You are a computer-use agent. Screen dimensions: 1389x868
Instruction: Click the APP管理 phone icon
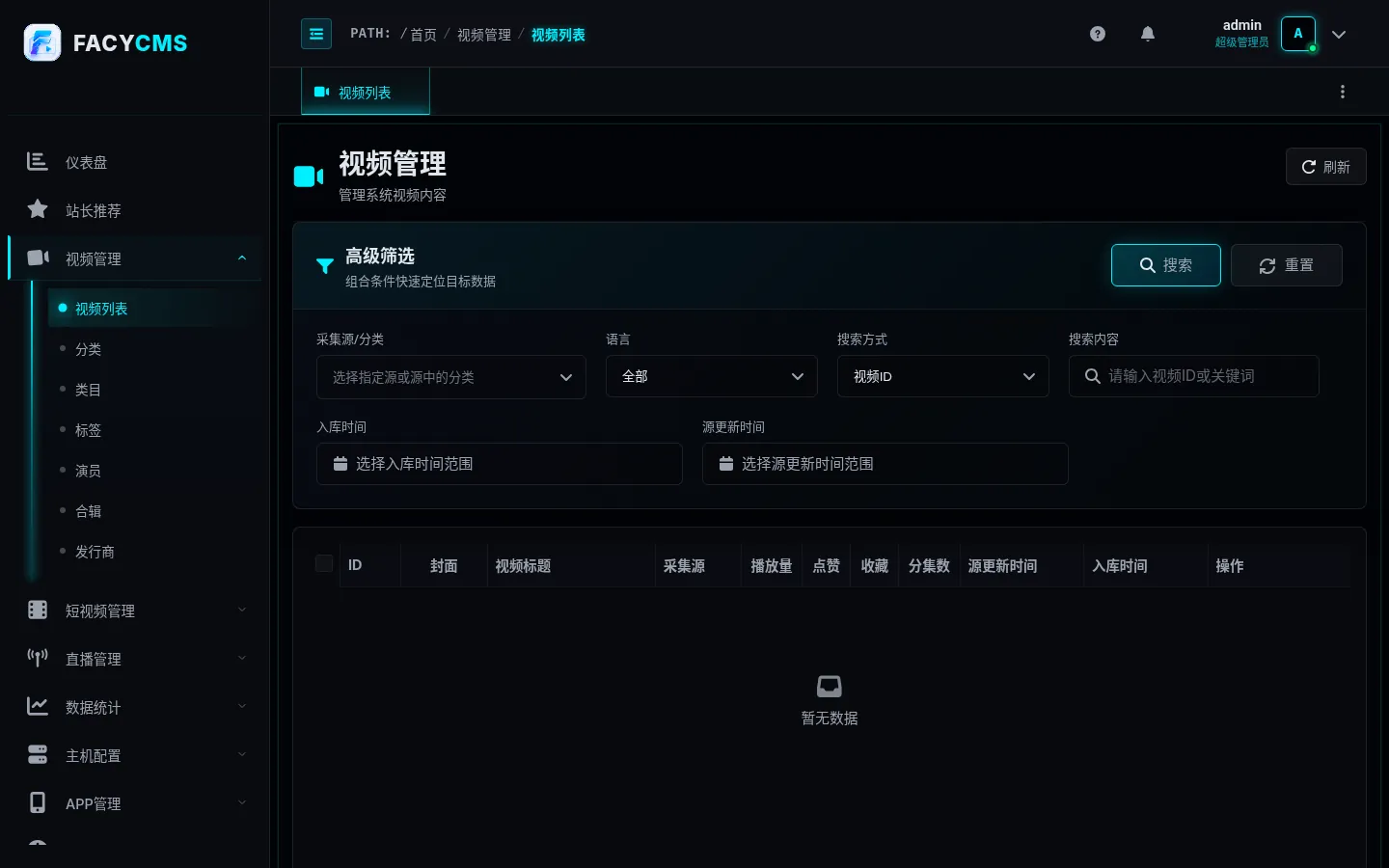(38, 802)
